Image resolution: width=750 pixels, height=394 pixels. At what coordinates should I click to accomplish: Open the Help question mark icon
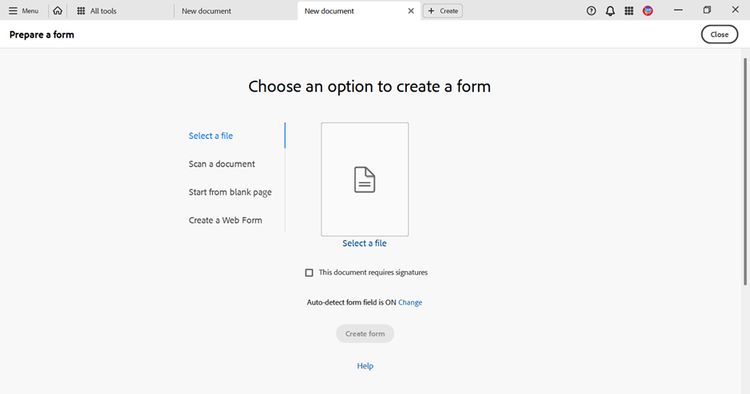[591, 11]
